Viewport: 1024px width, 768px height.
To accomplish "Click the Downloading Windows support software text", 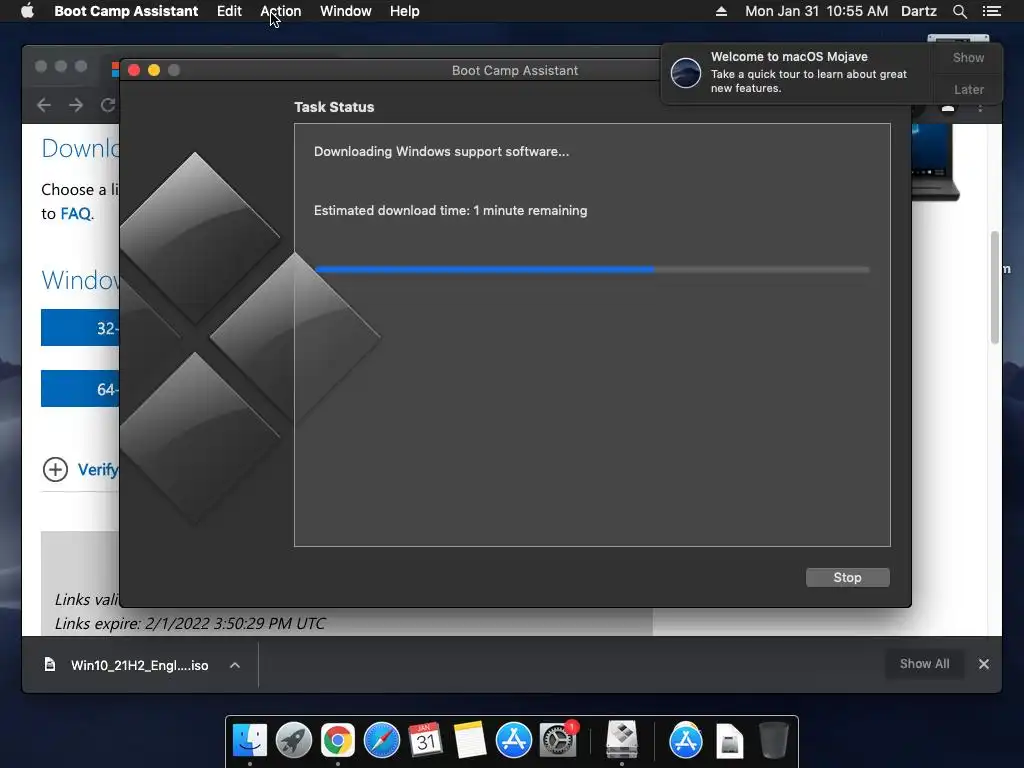I will (x=441, y=152).
